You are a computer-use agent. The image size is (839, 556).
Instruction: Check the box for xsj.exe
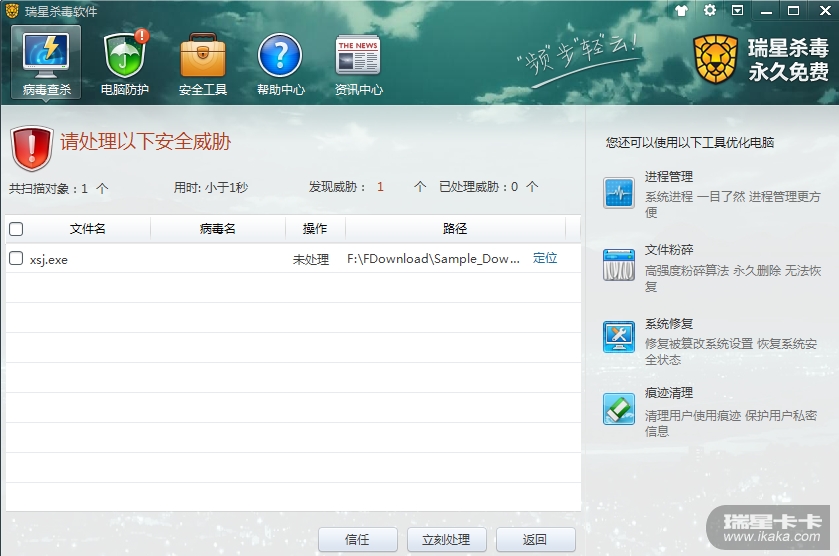click(16, 258)
